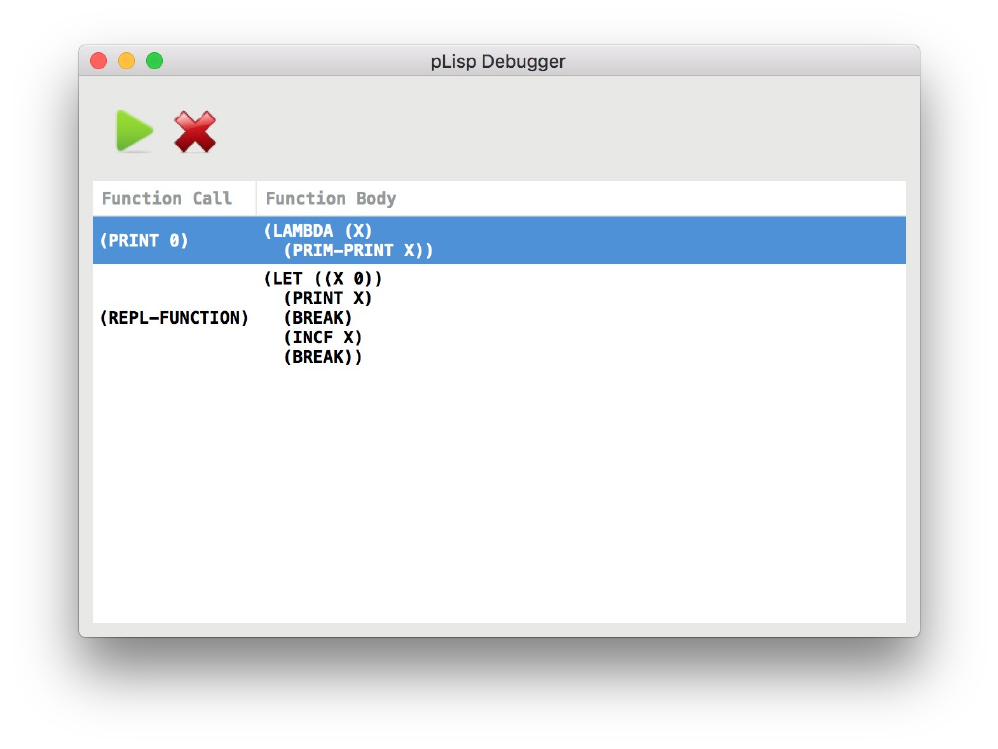The height and width of the screenshot is (749, 998).
Task: Click the red X abort icon
Action: click(x=195, y=132)
